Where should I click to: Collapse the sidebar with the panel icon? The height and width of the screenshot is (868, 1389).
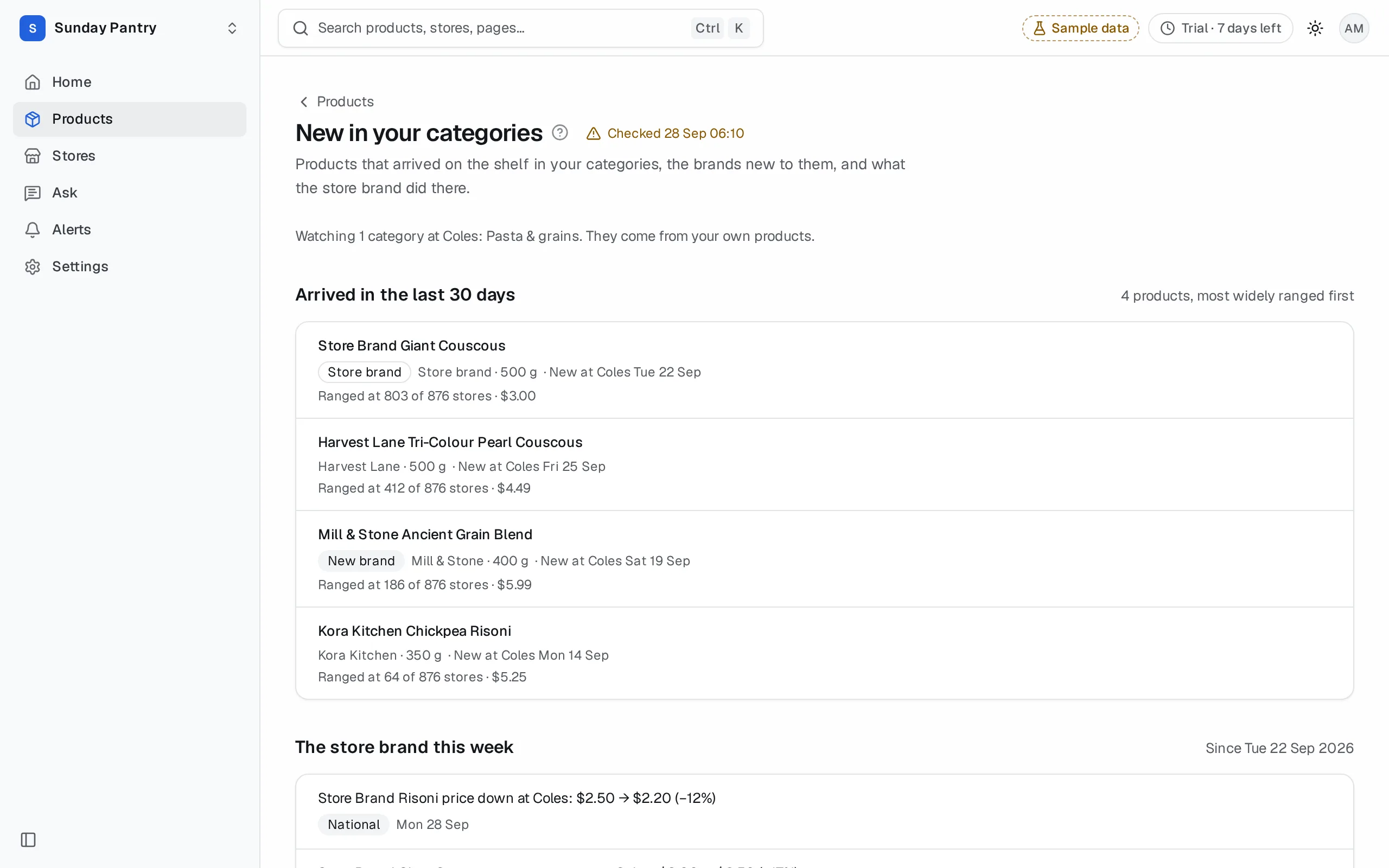(x=28, y=840)
